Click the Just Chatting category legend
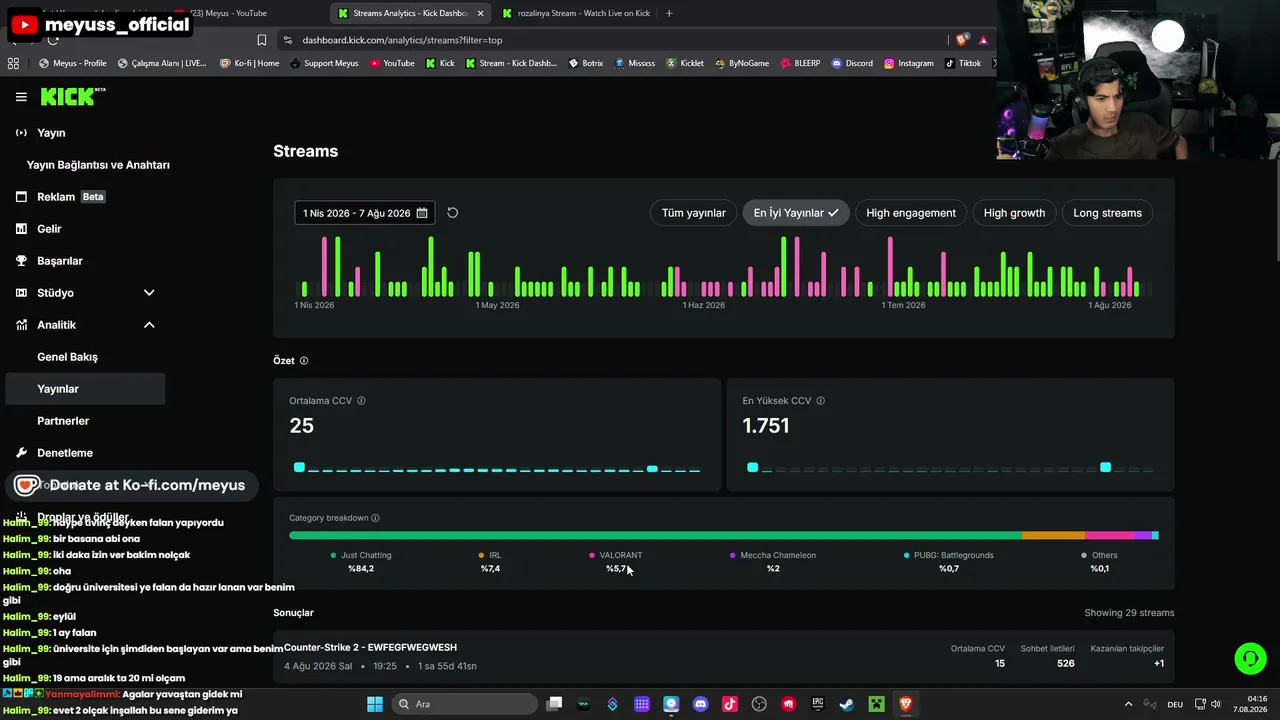The width and height of the screenshot is (1280, 720). [x=361, y=561]
